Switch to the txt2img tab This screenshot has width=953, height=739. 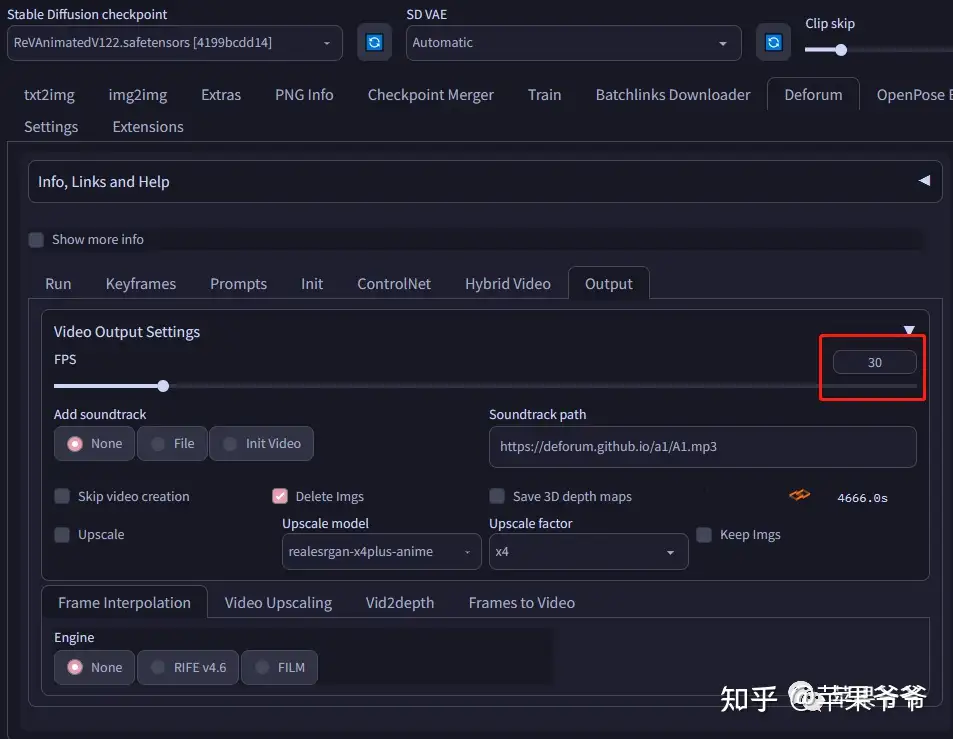[x=49, y=95]
